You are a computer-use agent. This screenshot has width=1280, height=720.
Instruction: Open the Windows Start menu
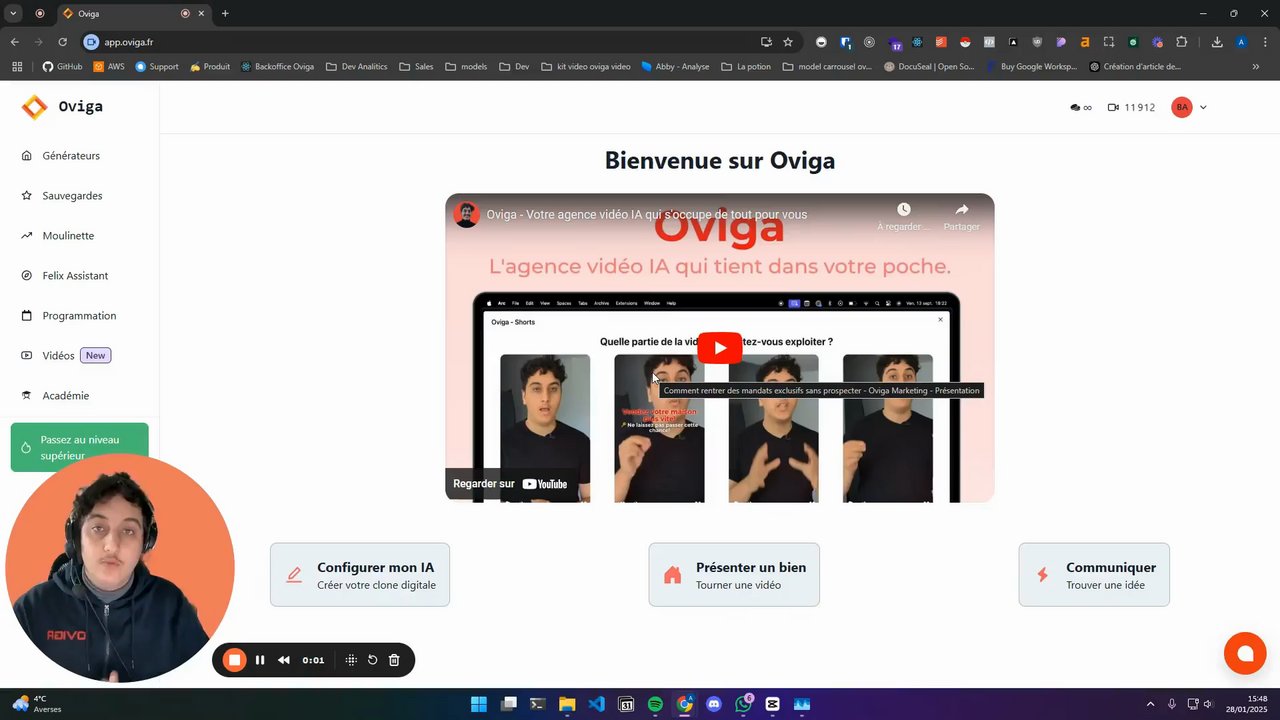(479, 704)
